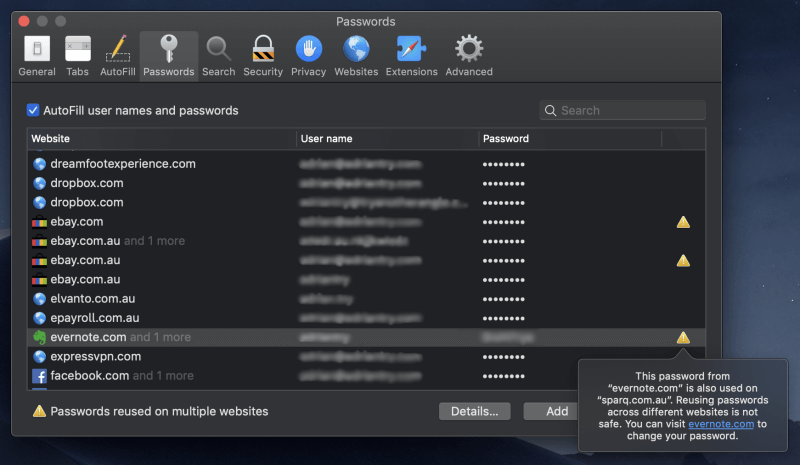Viewport: 800px width, 465px height.
Task: Open the Websites globe pane
Action: (356, 56)
